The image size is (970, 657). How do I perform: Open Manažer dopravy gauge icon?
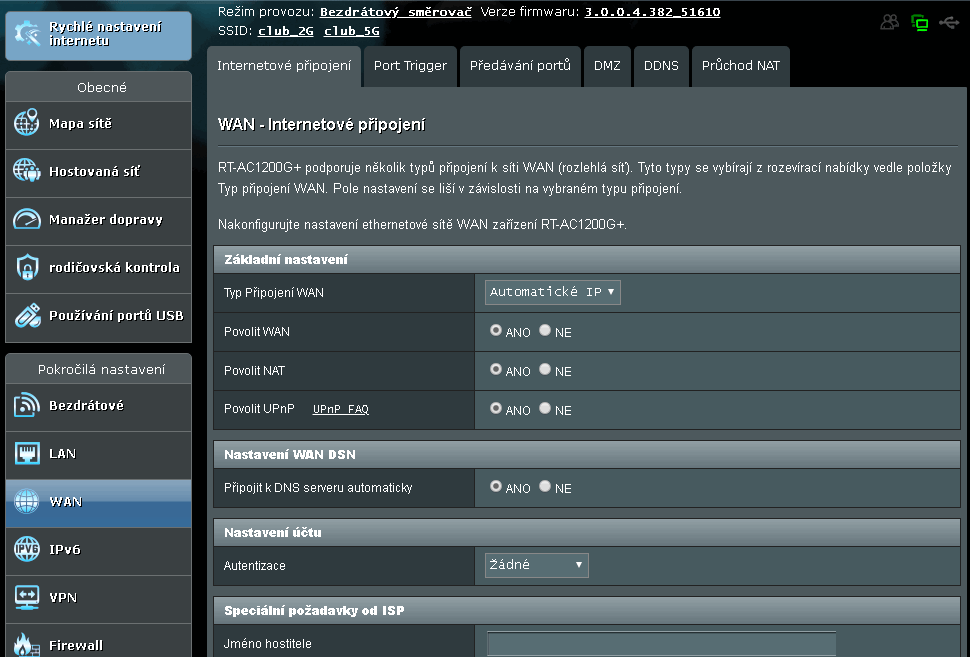[26, 219]
